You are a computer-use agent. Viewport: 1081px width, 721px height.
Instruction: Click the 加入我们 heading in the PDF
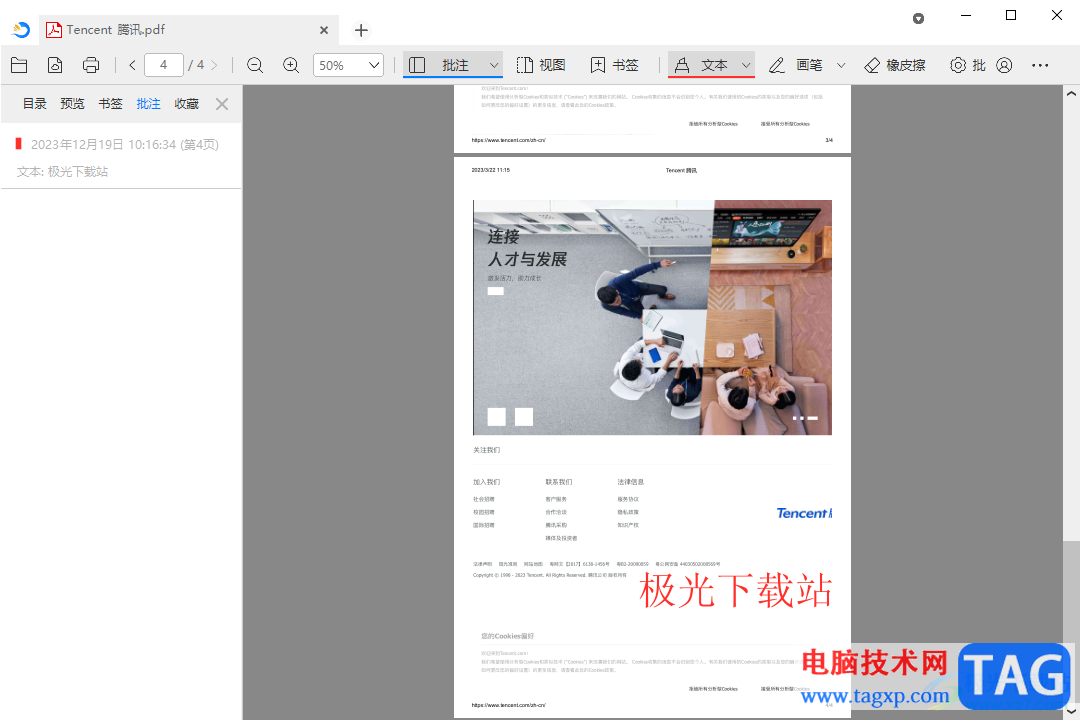pyautogui.click(x=487, y=482)
